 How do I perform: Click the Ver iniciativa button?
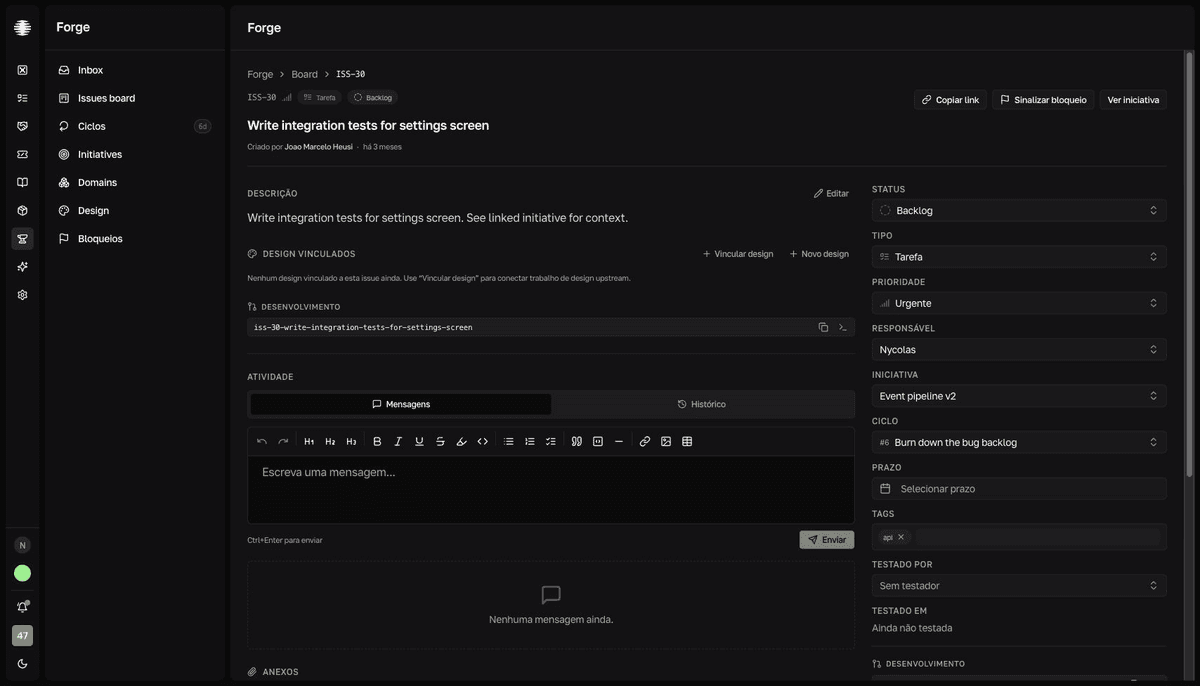tap(1133, 100)
